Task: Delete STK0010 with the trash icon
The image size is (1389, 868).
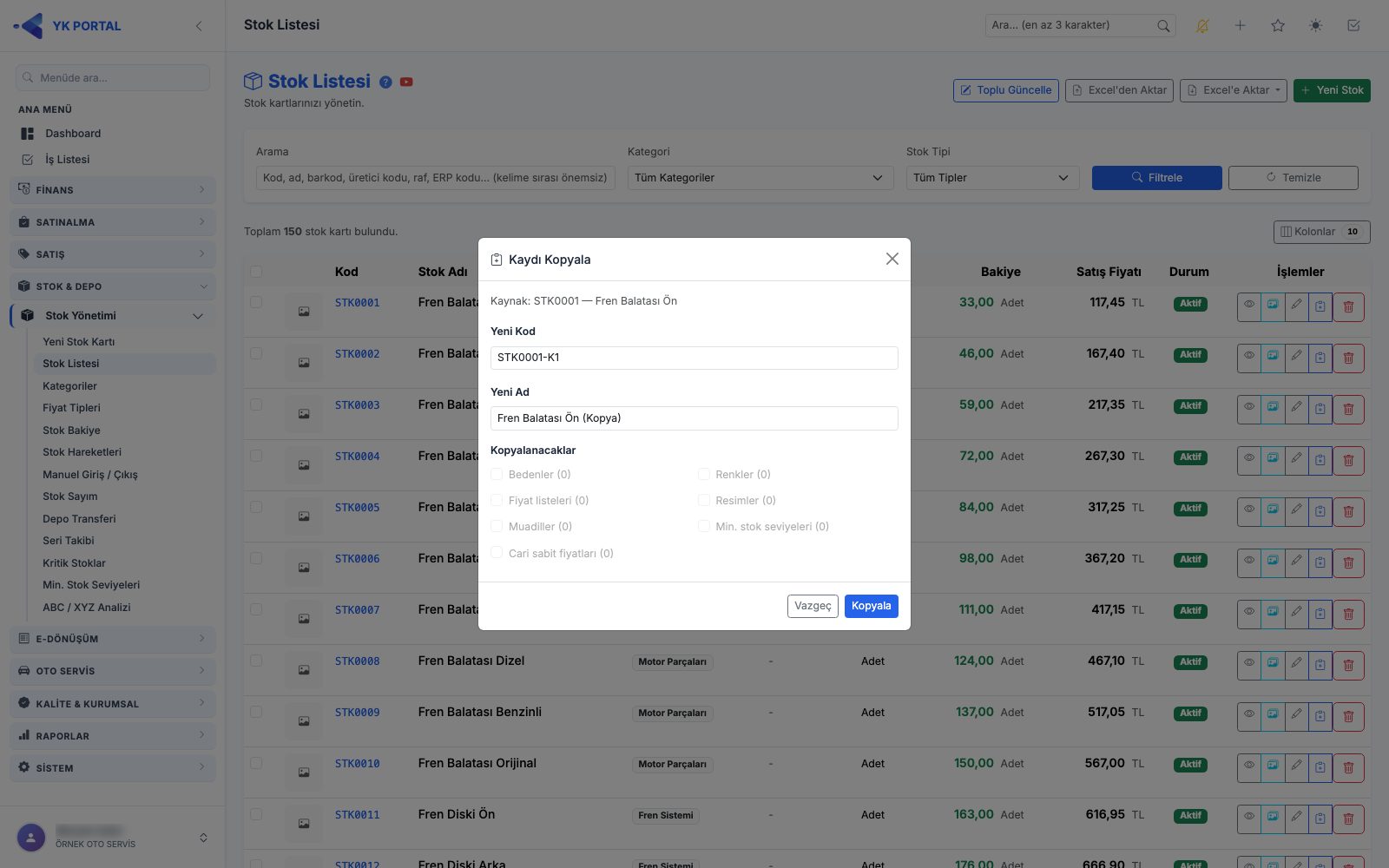Action: click(1348, 767)
